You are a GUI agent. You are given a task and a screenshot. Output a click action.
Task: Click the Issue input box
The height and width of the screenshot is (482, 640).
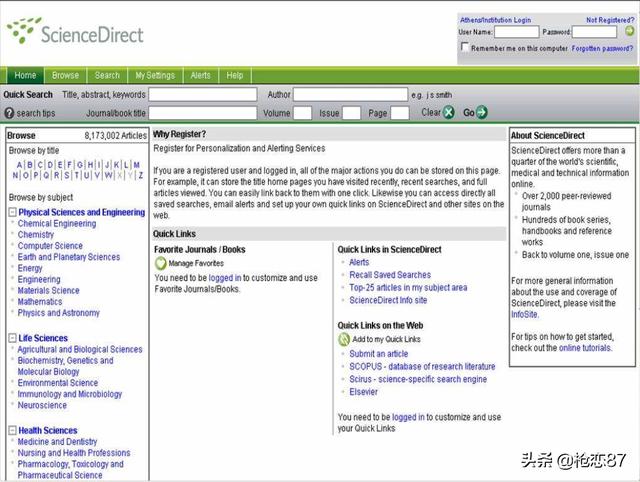(351, 113)
